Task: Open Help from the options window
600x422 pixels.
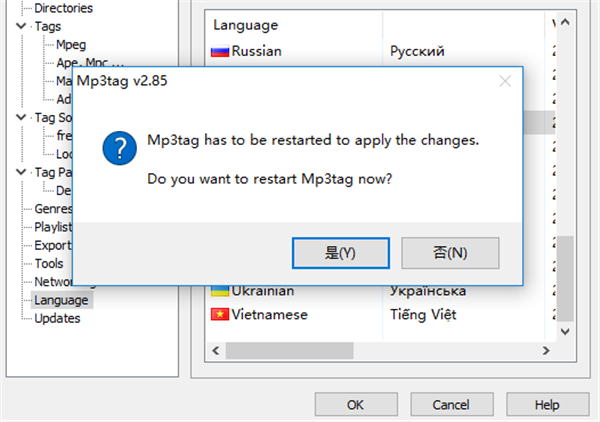Action: pos(546,405)
